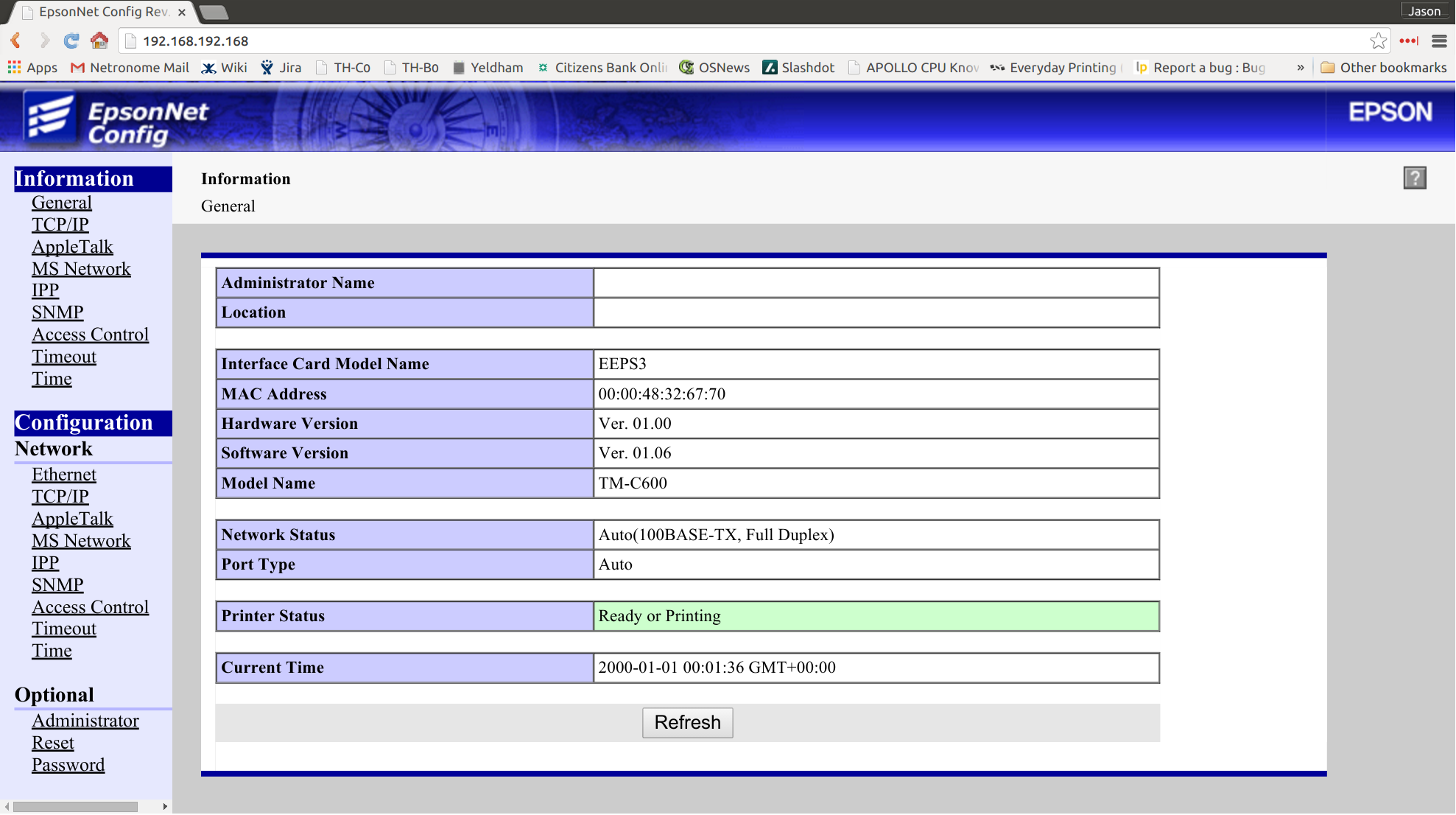Open TCP/IP under Configuration Network
Image resolution: width=1456 pixels, height=815 pixels.
(60, 496)
